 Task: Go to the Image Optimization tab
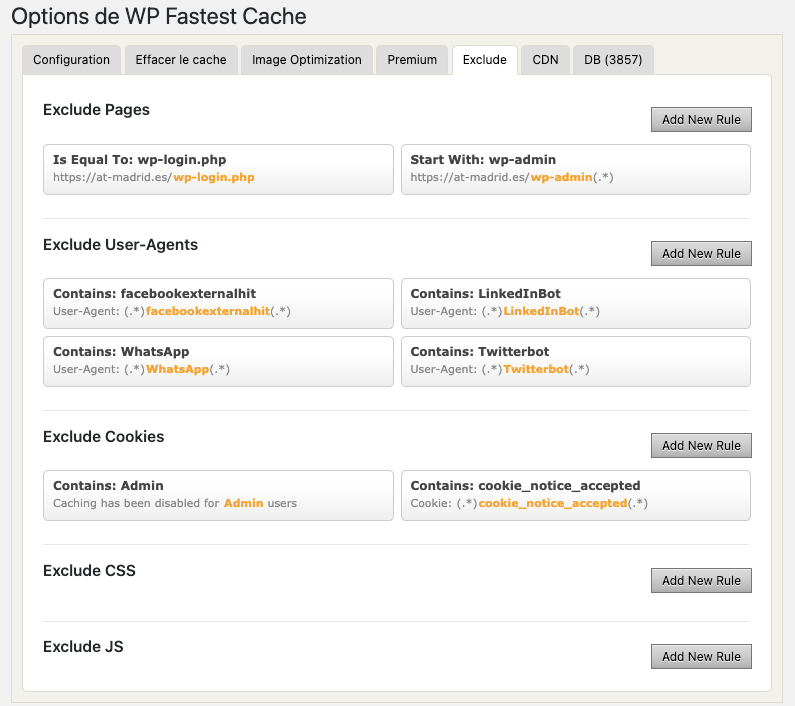point(307,60)
